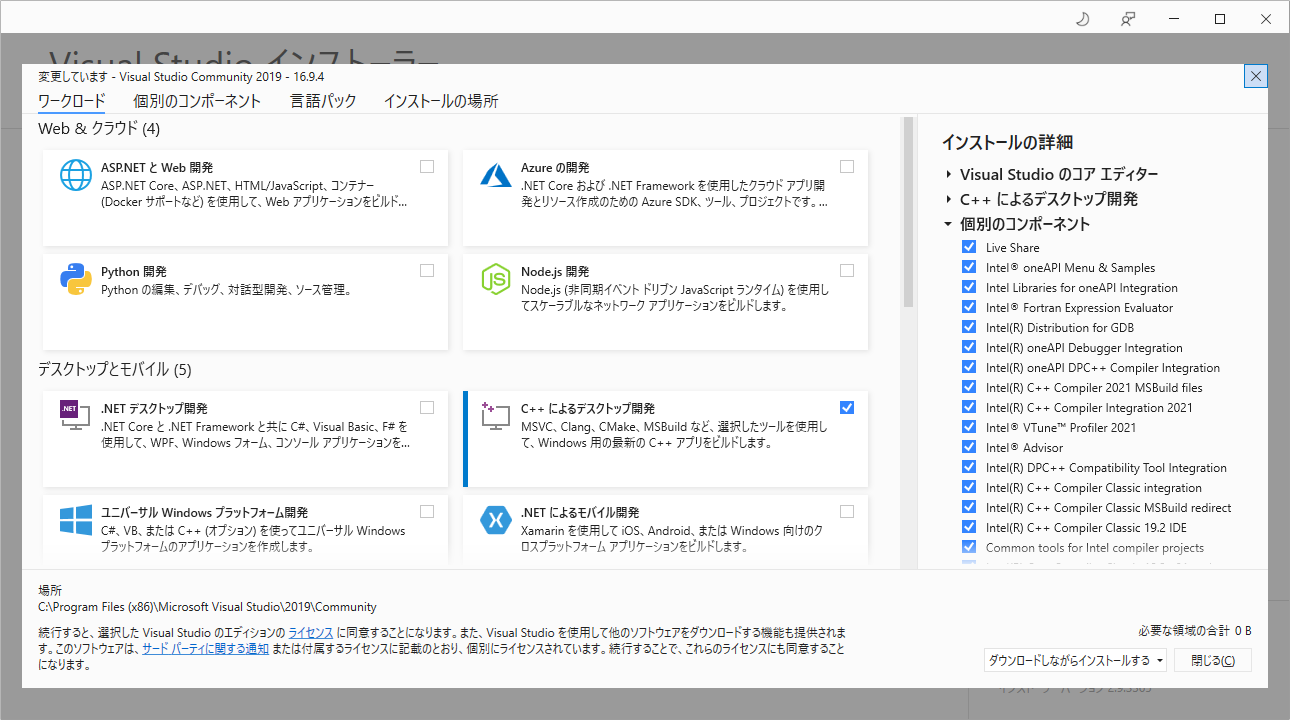Uncheck the C++ によるデスクトップ開発 workload checkbox
The image size is (1290, 720).
pos(847,407)
